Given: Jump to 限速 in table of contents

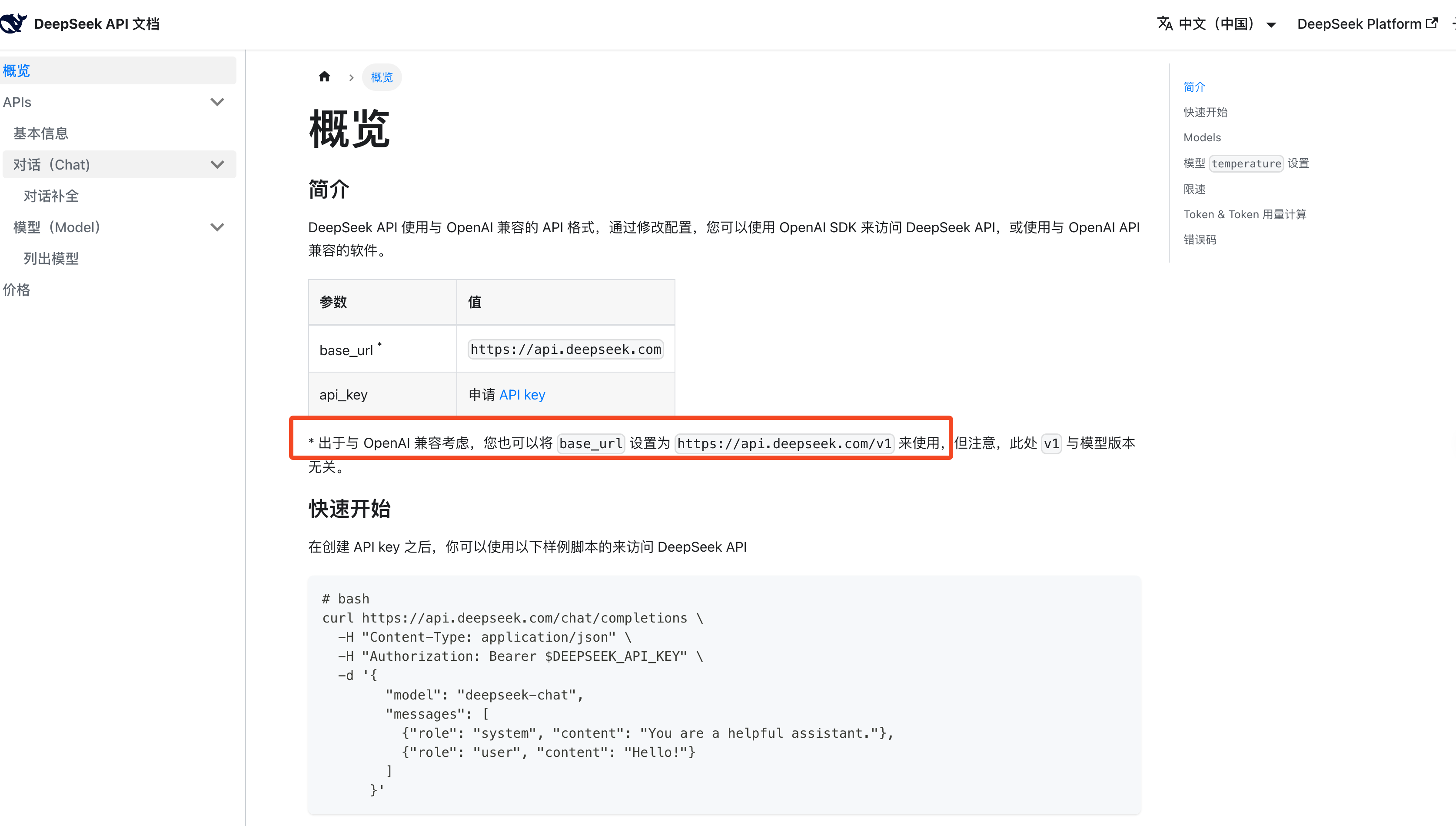Looking at the screenshot, I should click(1194, 189).
